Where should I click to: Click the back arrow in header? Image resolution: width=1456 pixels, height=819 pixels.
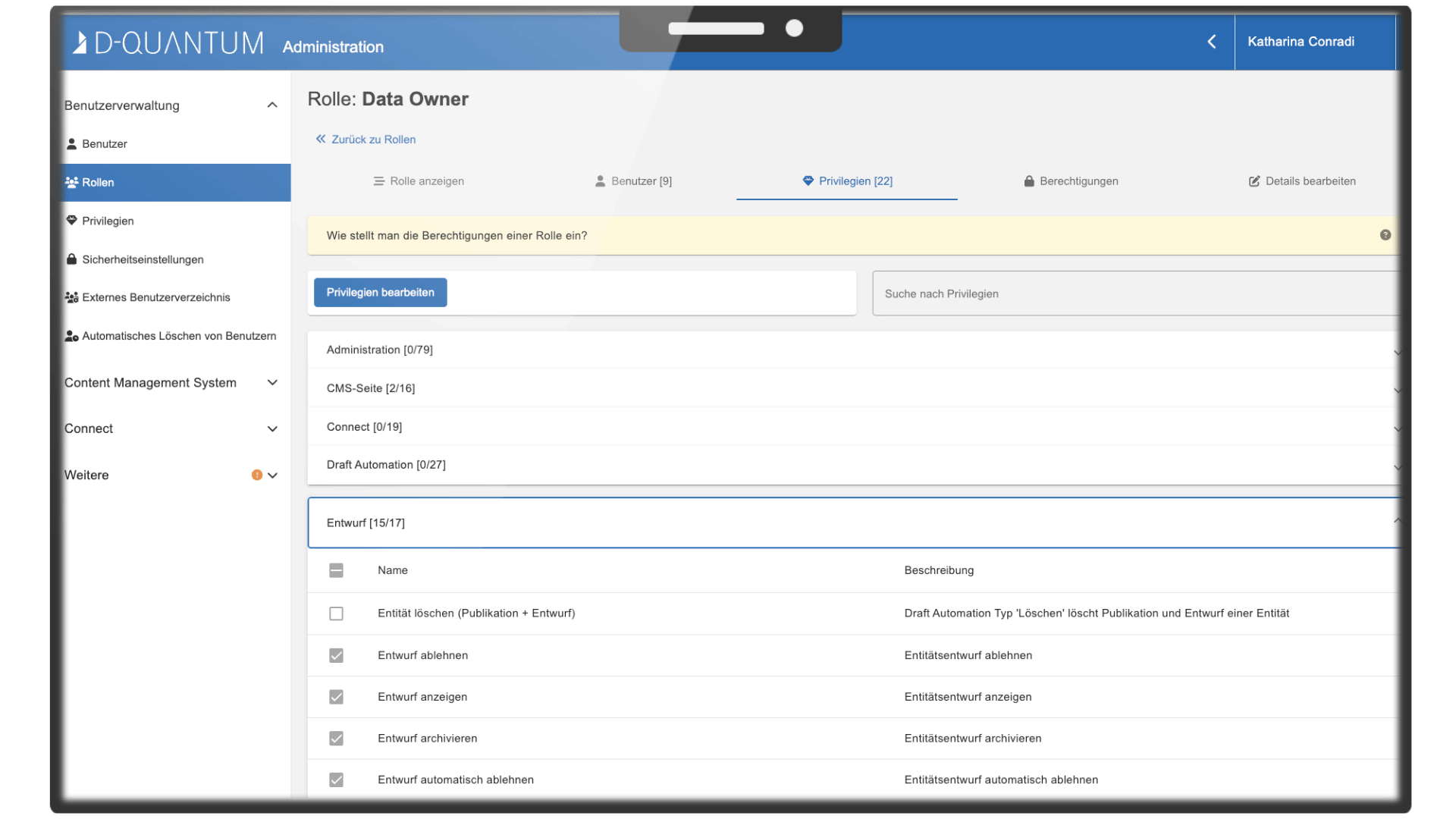point(1211,42)
